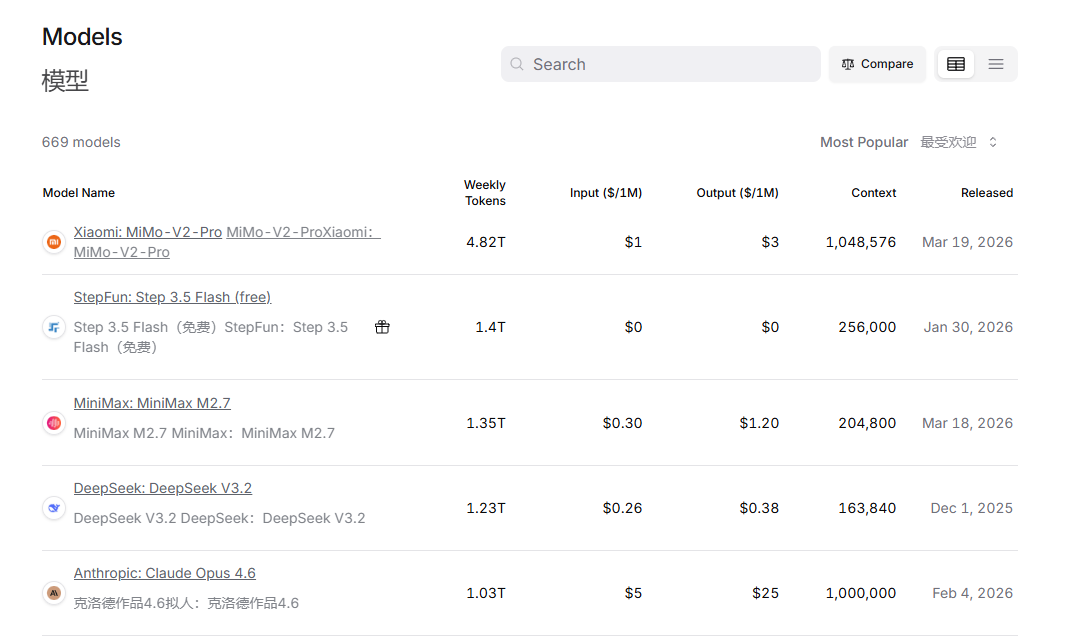Click the MiniMax M2.7 description subtitle text
Image resolution: width=1079 pixels, height=638 pixels.
pyautogui.click(x=204, y=433)
